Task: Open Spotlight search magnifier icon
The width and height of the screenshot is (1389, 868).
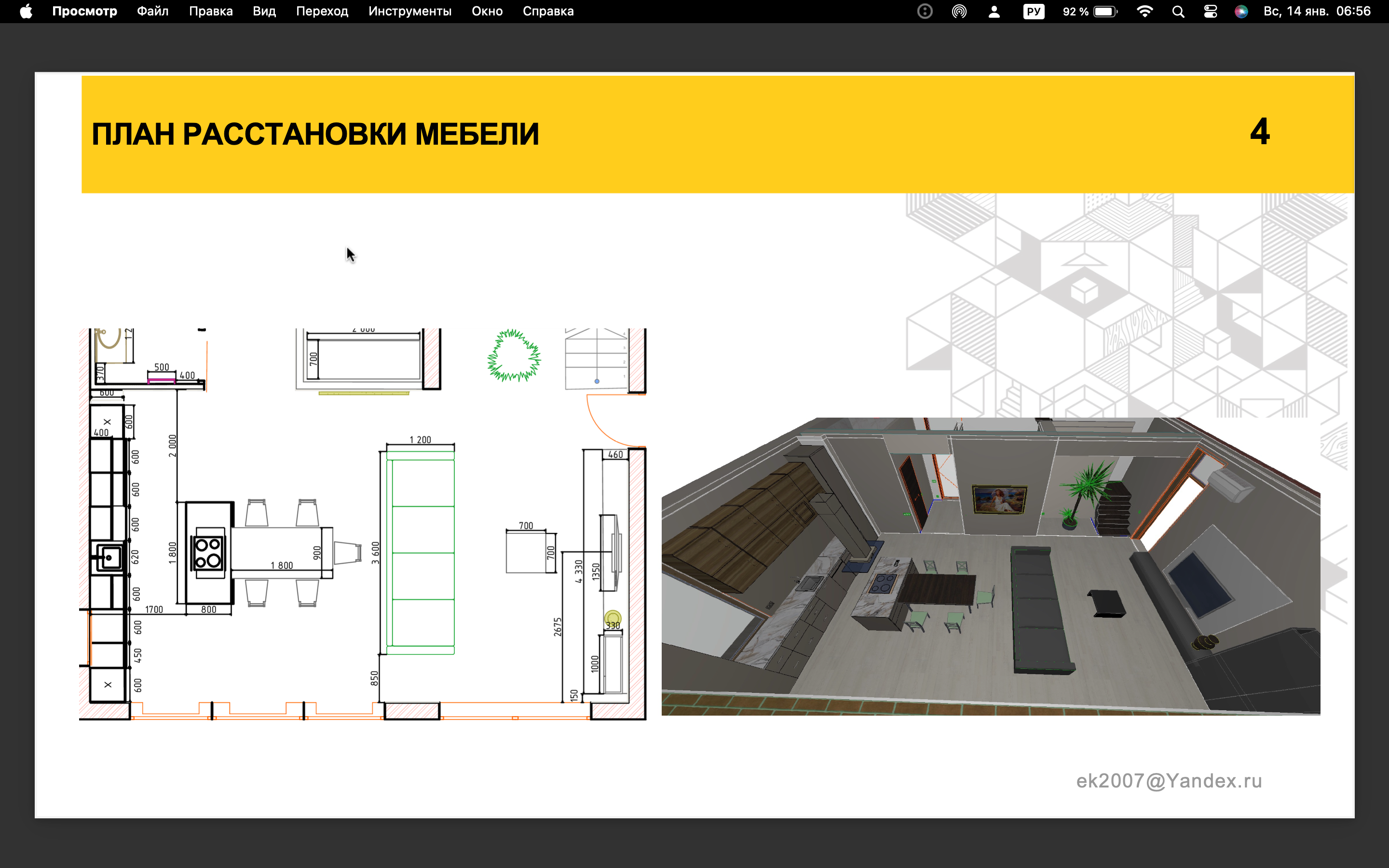Action: click(1178, 12)
